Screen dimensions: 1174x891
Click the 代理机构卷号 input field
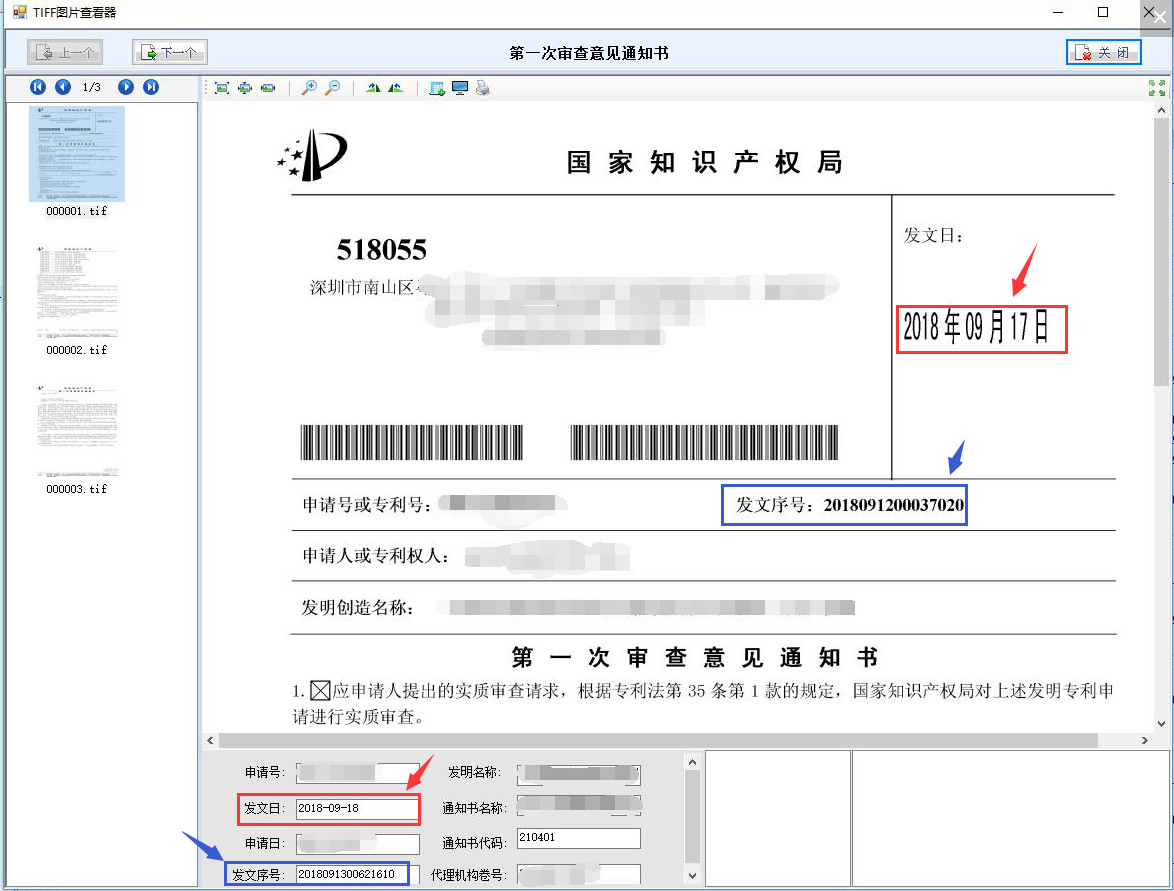pyautogui.click(x=579, y=874)
